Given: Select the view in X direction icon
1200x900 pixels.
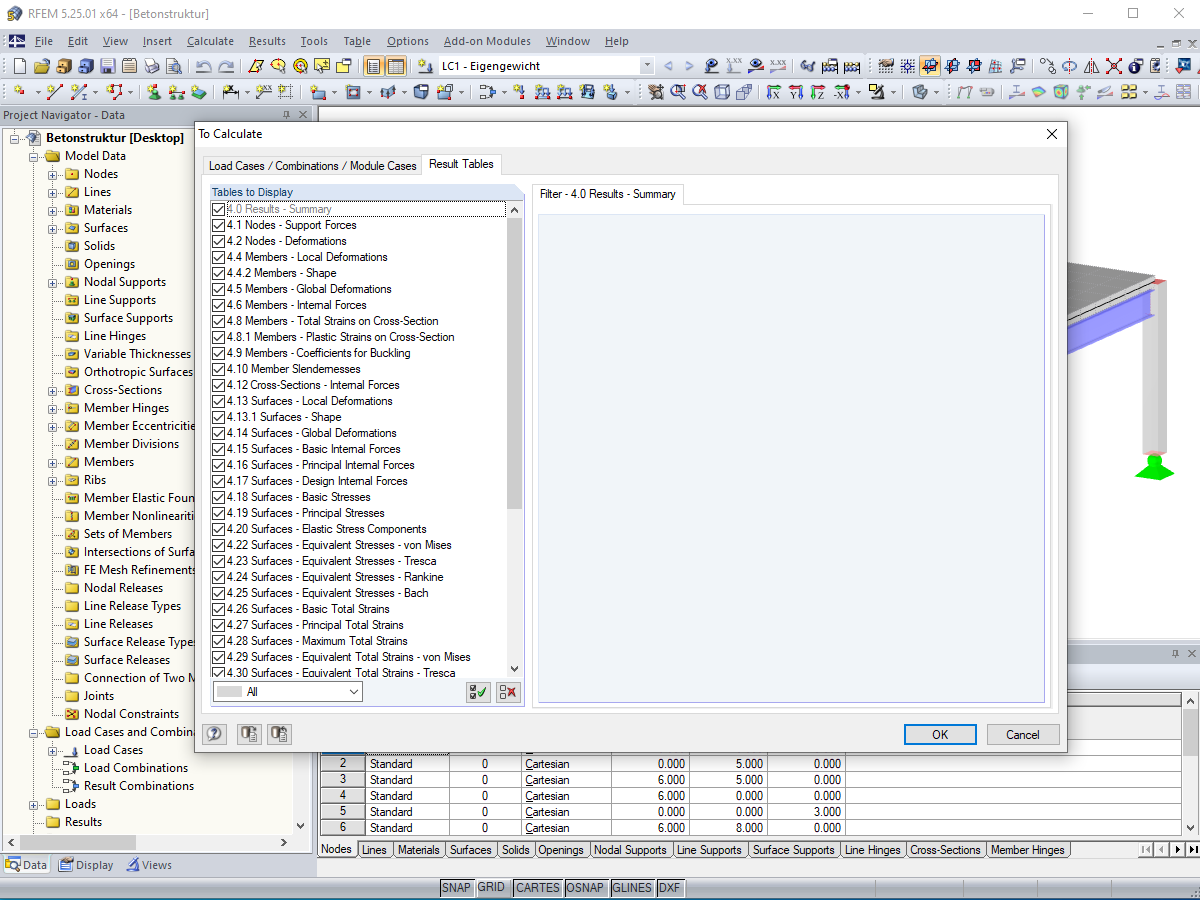Looking at the screenshot, I should pos(775,92).
